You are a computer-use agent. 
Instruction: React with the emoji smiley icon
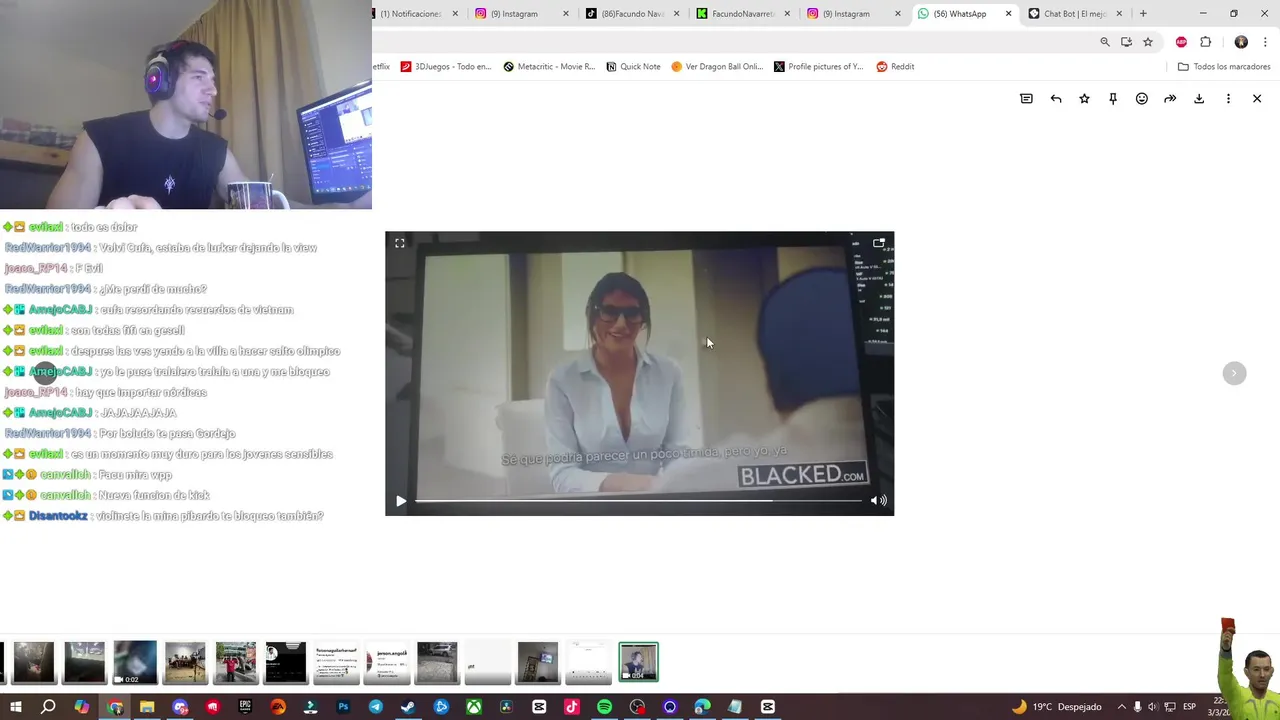(1141, 99)
